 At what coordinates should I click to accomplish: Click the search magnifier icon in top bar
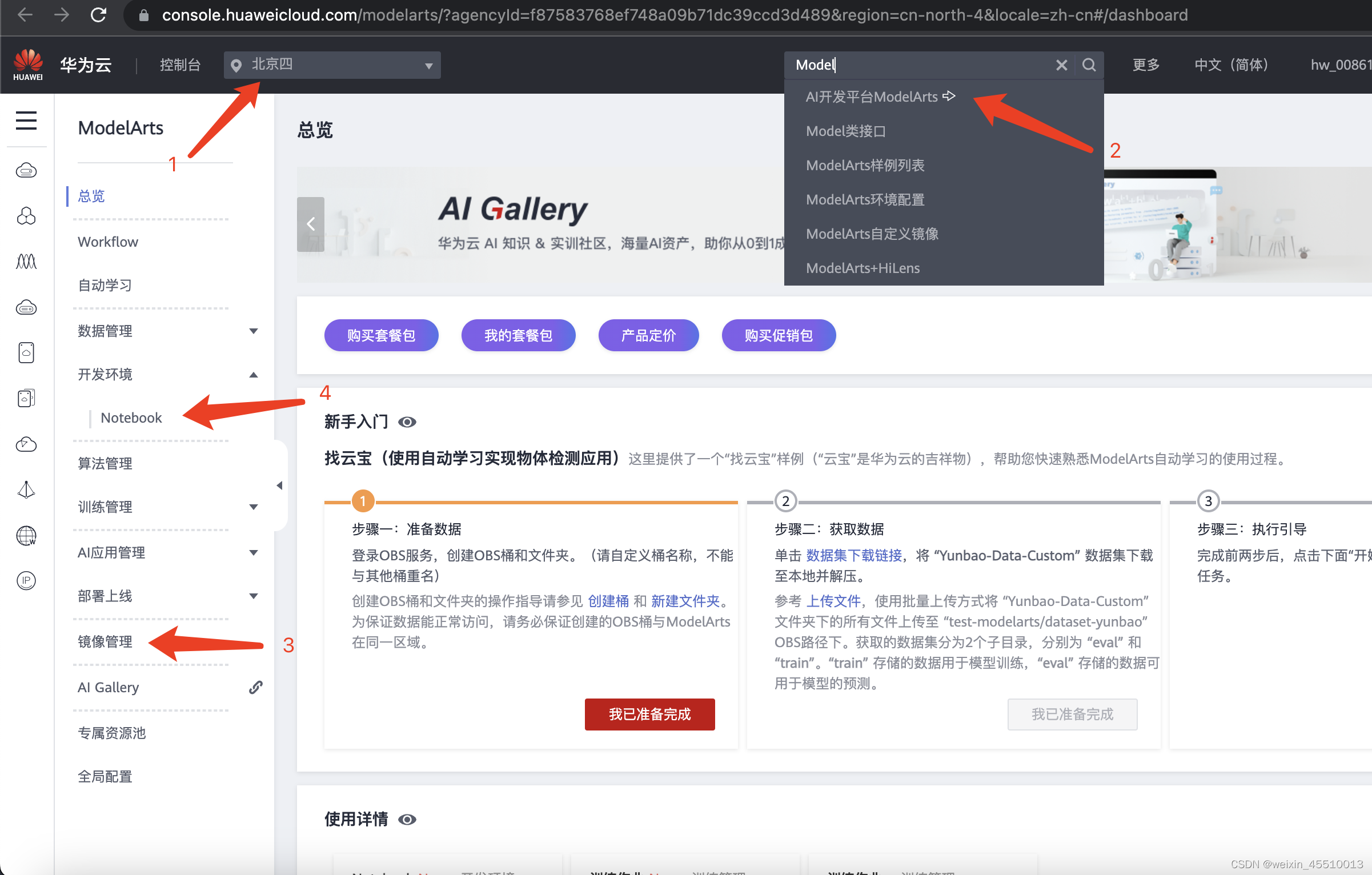pos(1089,65)
